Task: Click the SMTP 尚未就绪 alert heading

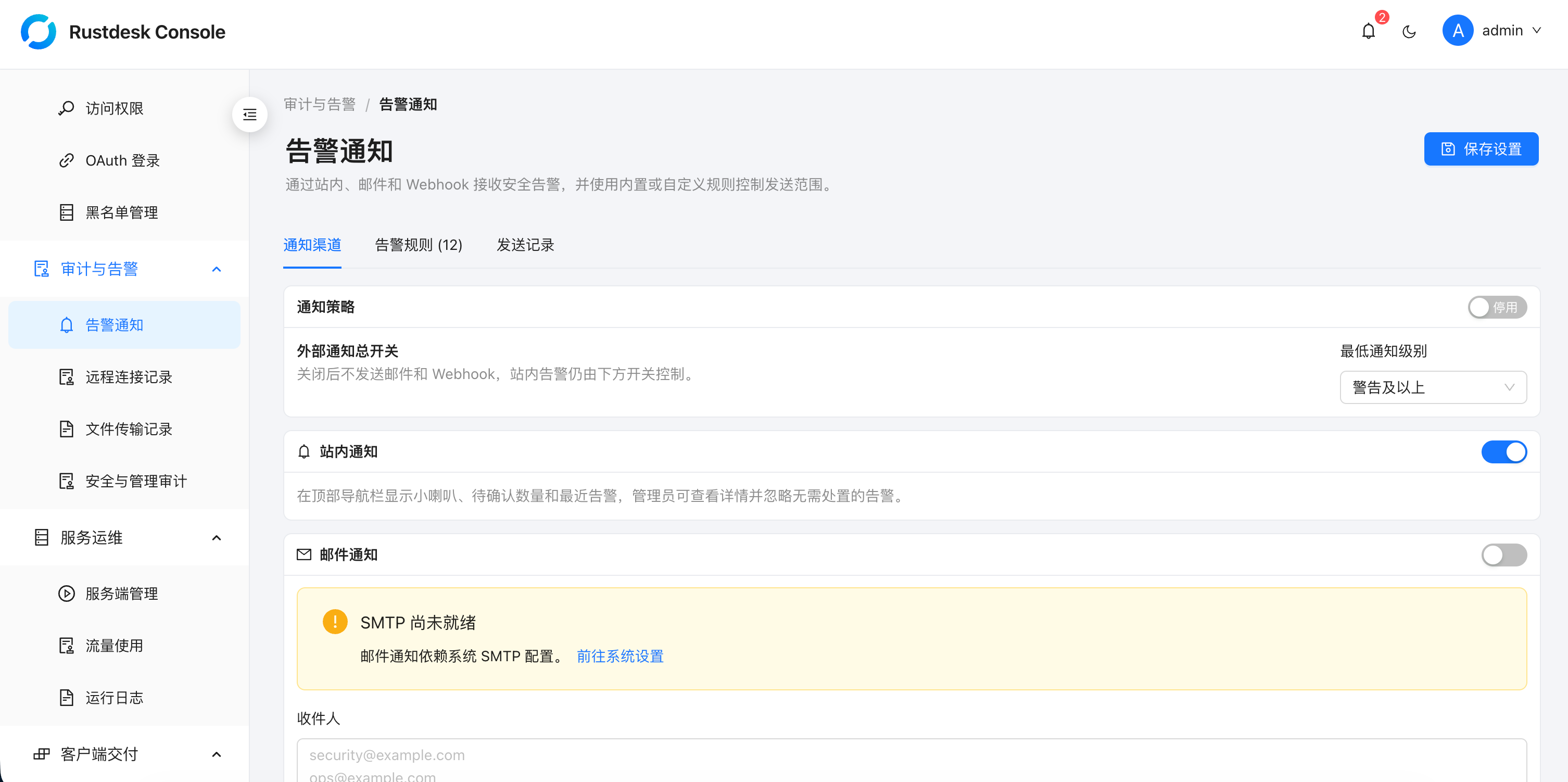Action: 418,622
